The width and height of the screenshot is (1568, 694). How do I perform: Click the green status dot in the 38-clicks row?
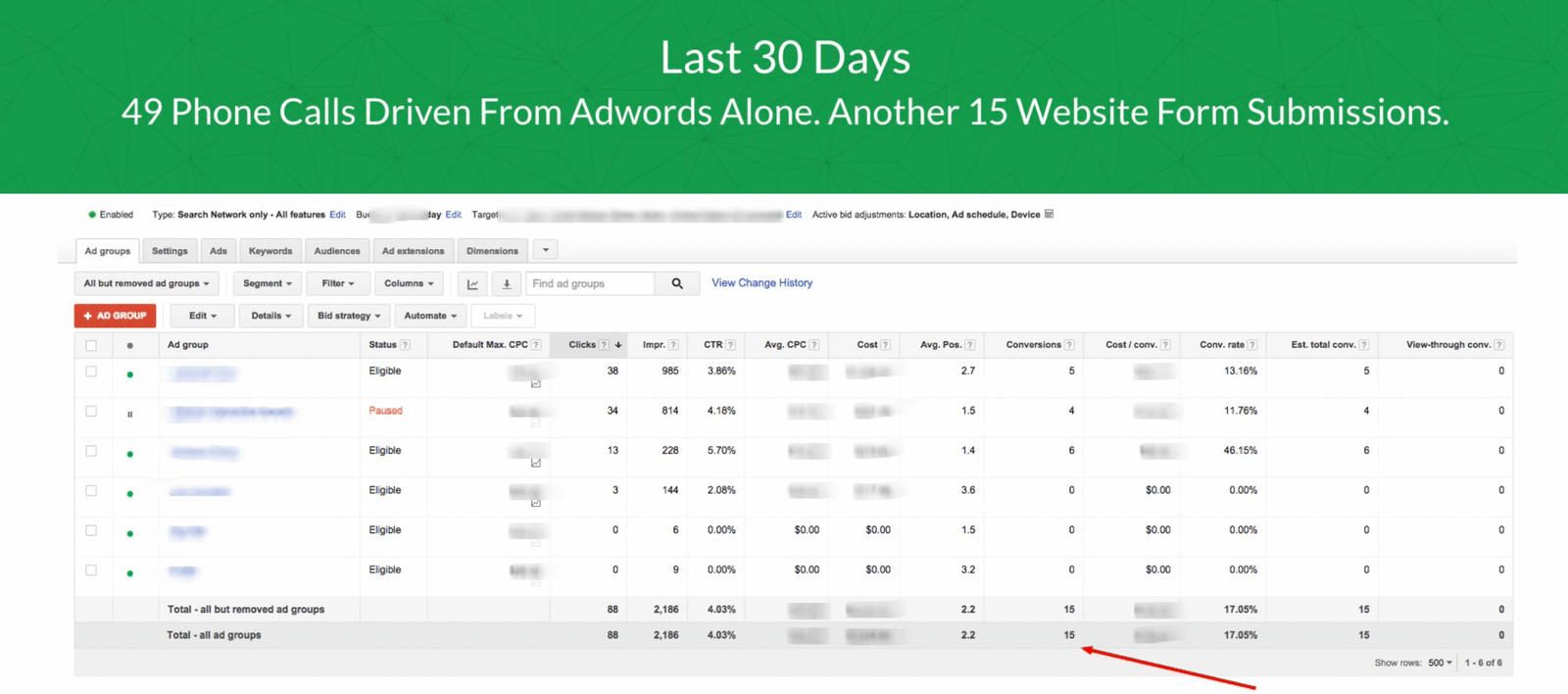(130, 374)
